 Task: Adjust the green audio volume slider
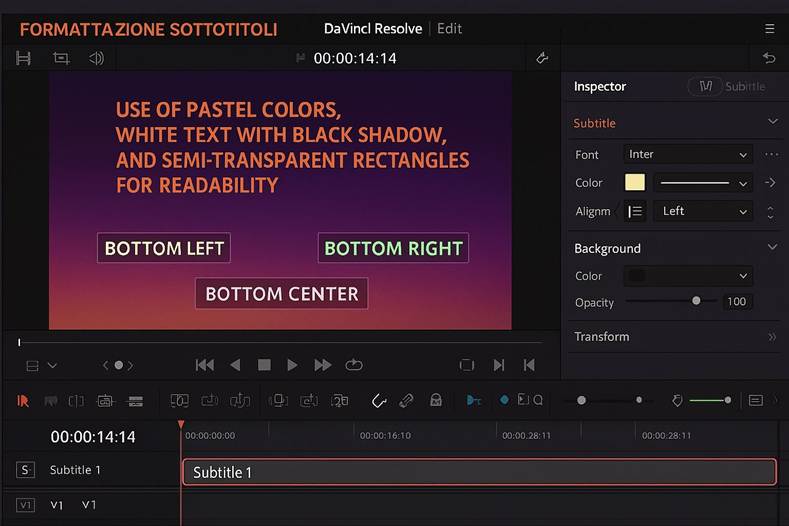click(711, 400)
